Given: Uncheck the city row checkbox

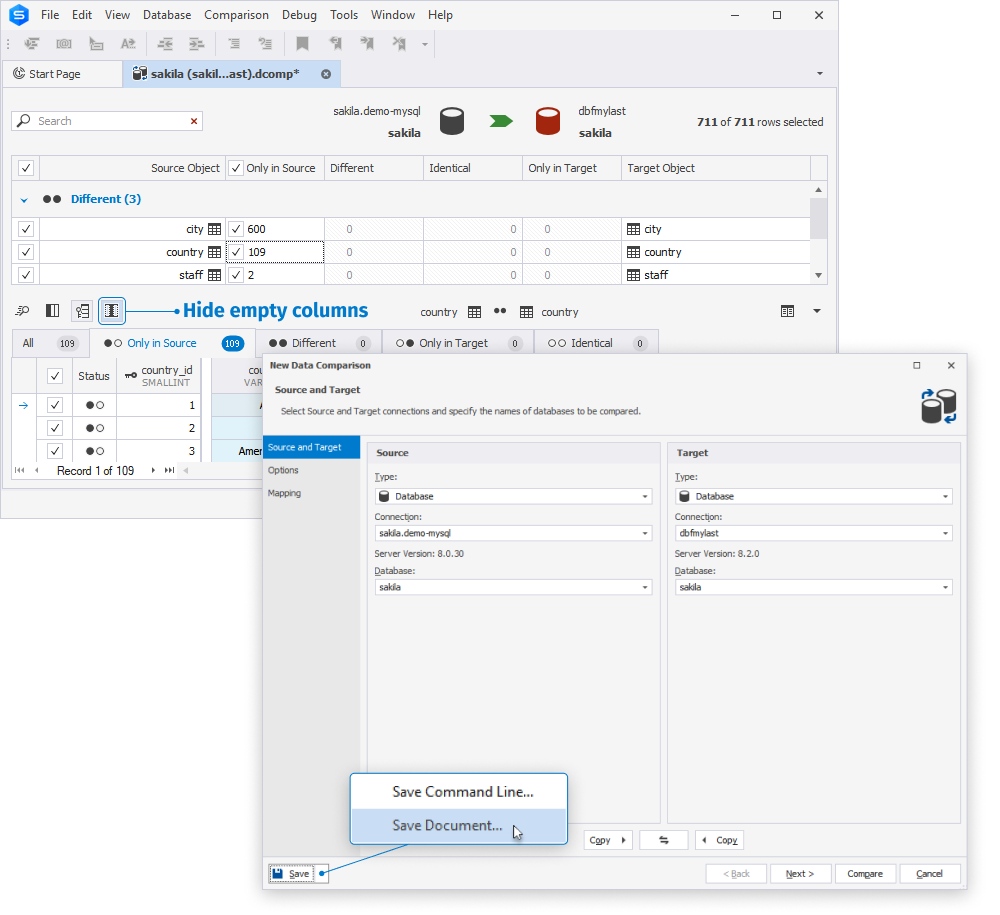Looking at the screenshot, I should coord(26,229).
